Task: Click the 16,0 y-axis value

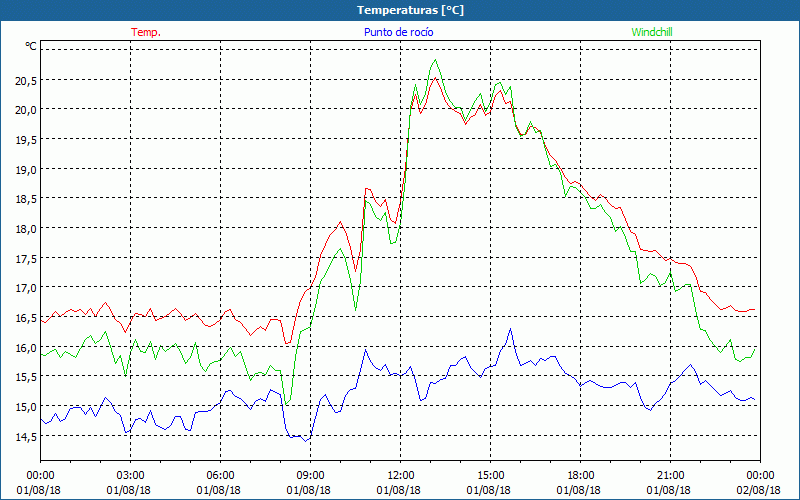Action: click(26, 347)
